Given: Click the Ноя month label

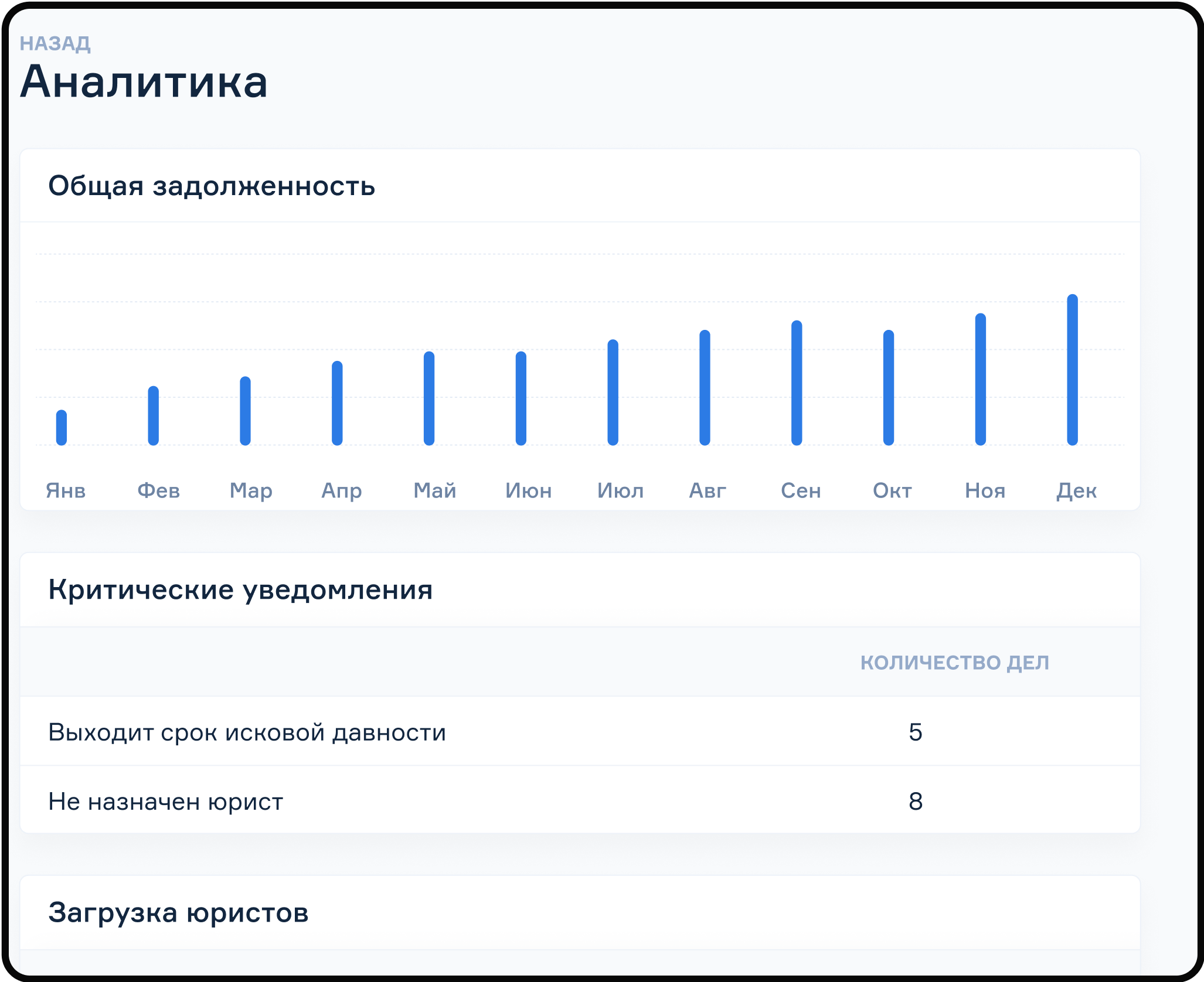Looking at the screenshot, I should (x=985, y=490).
